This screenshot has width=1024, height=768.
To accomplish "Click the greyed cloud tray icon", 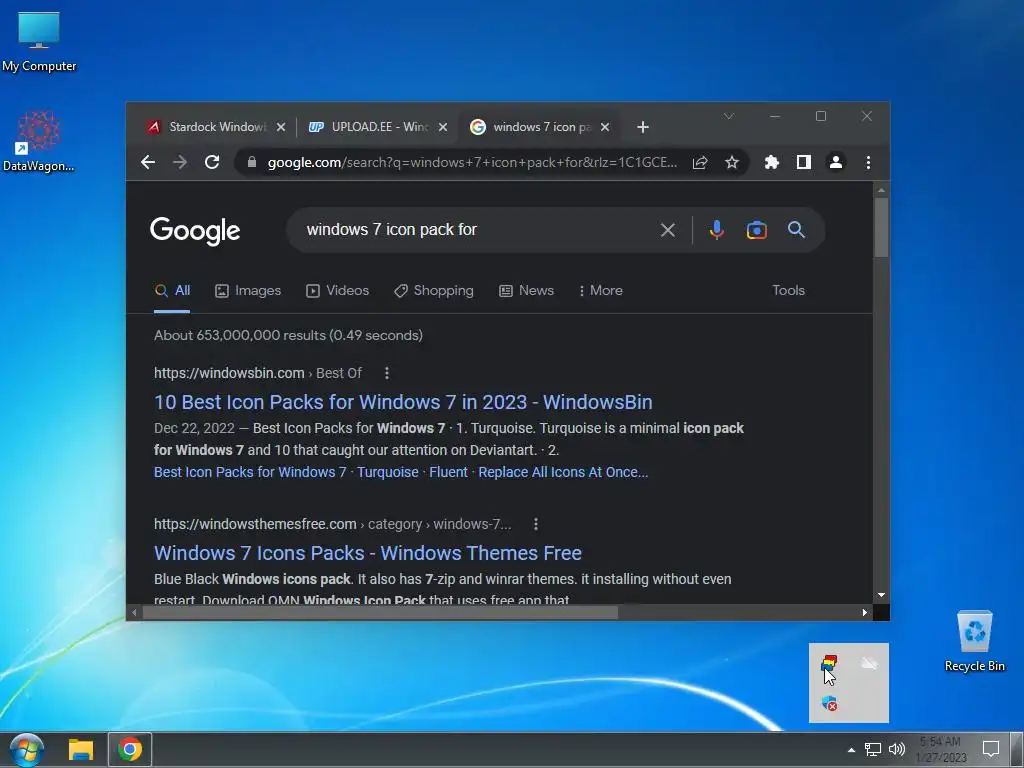I will pos(869,664).
